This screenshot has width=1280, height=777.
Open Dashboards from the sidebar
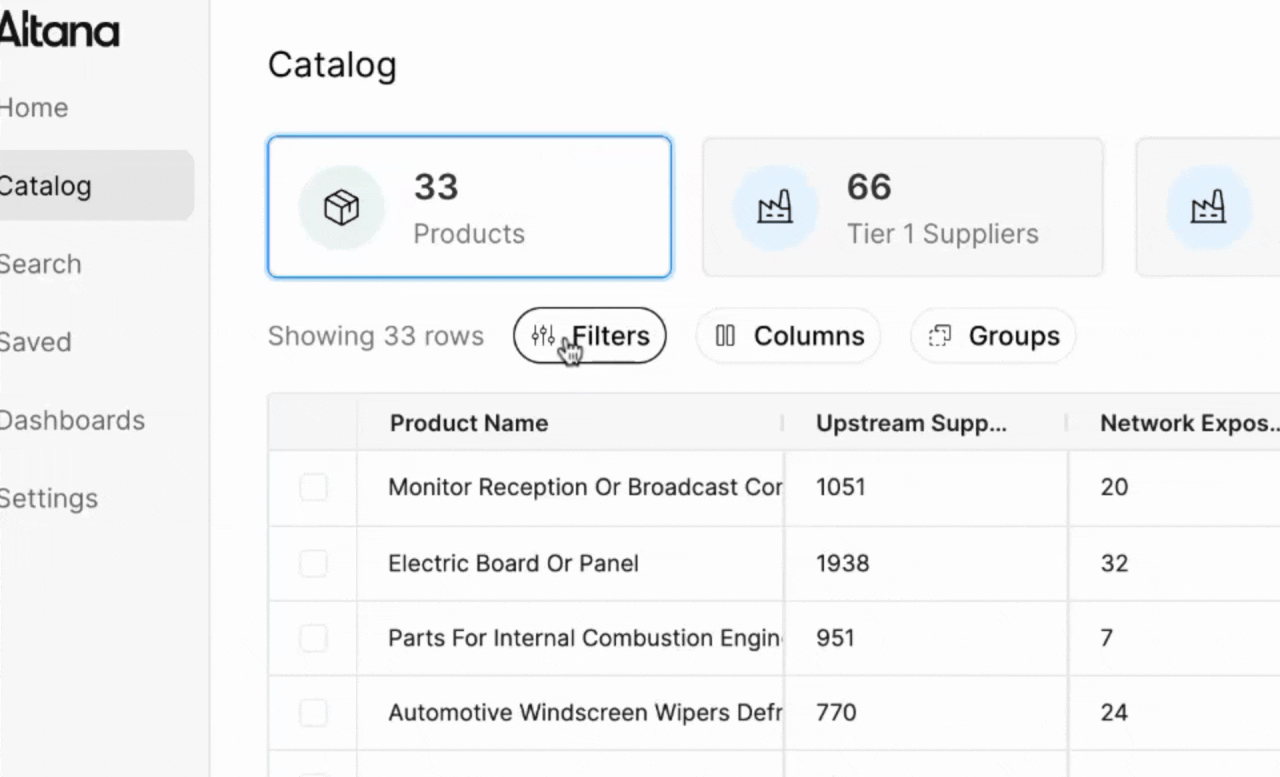(x=72, y=420)
